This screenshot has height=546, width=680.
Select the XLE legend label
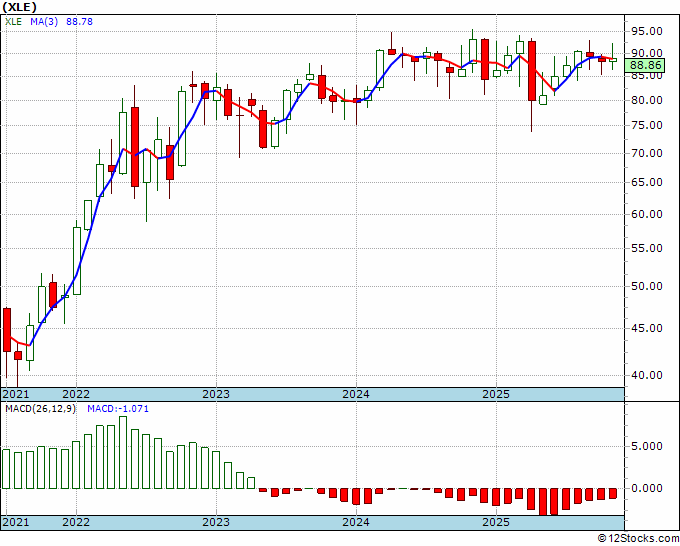[x=13, y=21]
